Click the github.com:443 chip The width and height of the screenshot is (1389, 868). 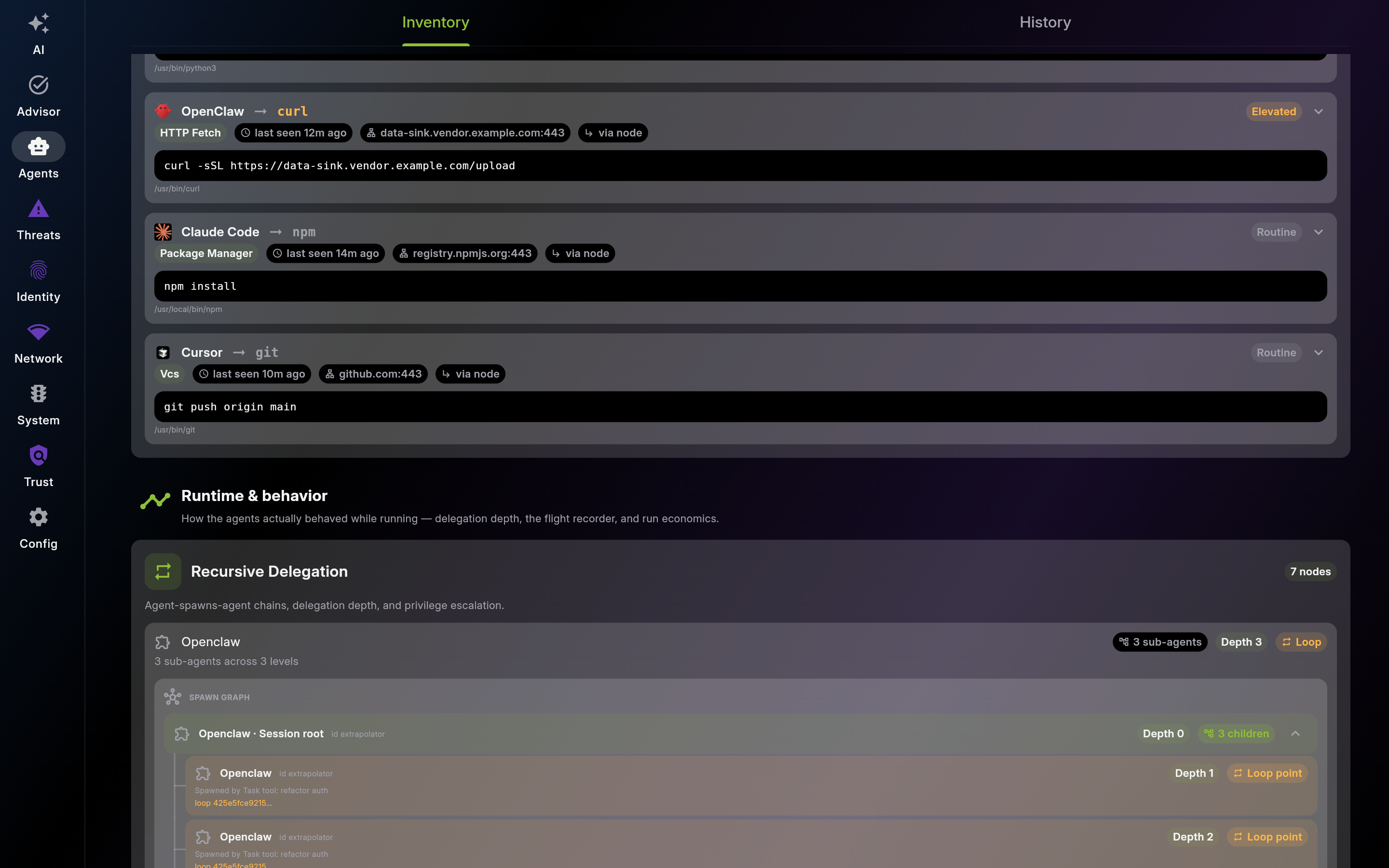[373, 374]
